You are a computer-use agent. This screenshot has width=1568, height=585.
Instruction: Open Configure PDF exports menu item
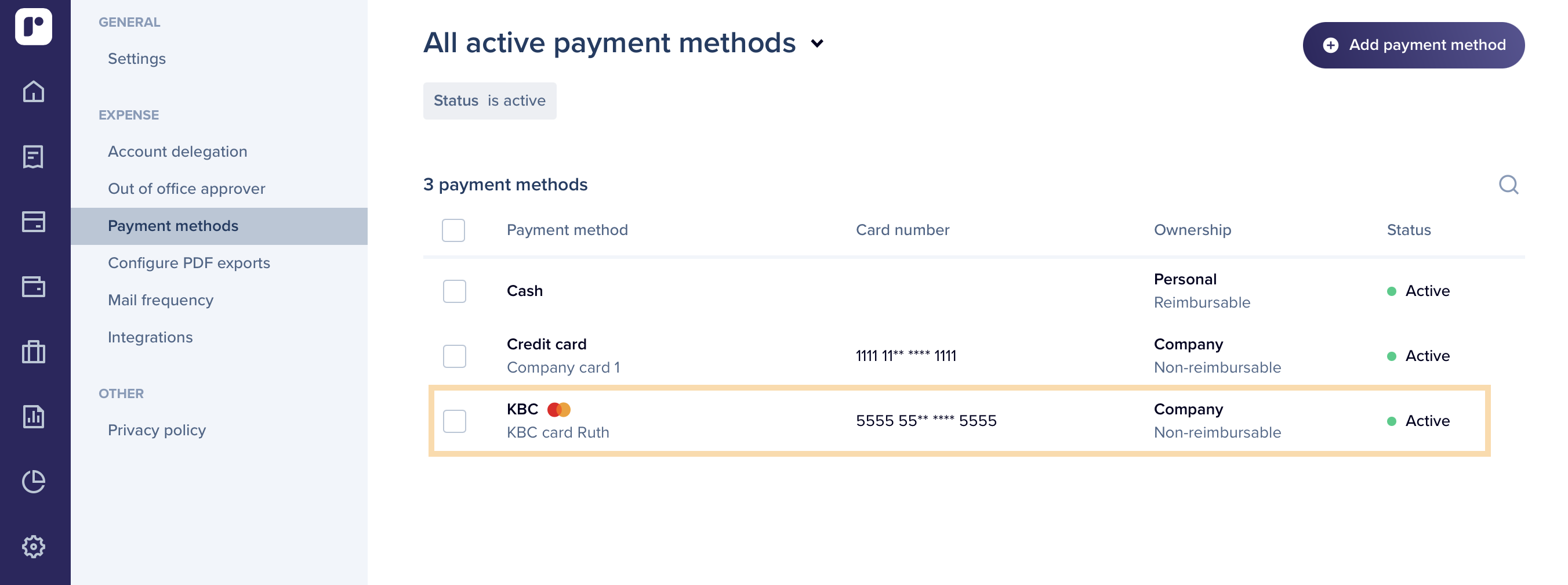(x=188, y=263)
